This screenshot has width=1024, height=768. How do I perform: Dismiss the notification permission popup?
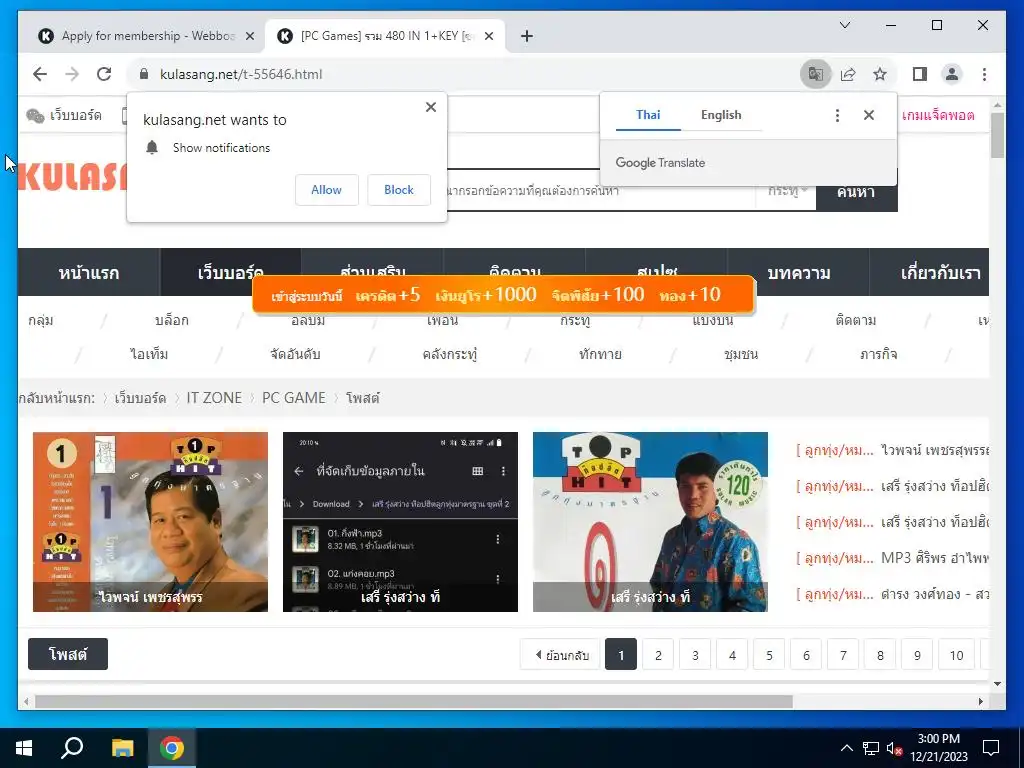tap(431, 107)
